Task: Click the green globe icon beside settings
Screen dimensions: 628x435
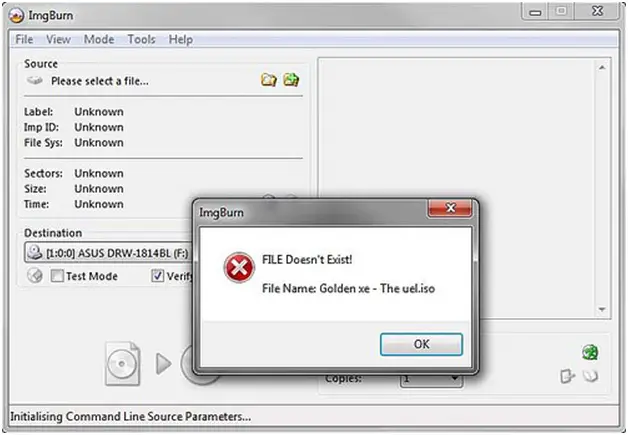Action: (x=590, y=352)
